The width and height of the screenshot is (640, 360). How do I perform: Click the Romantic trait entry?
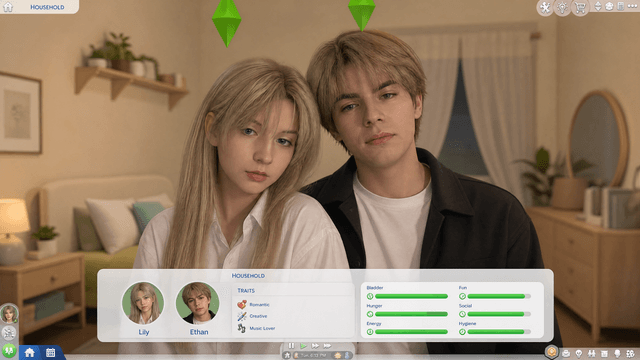coord(253,304)
